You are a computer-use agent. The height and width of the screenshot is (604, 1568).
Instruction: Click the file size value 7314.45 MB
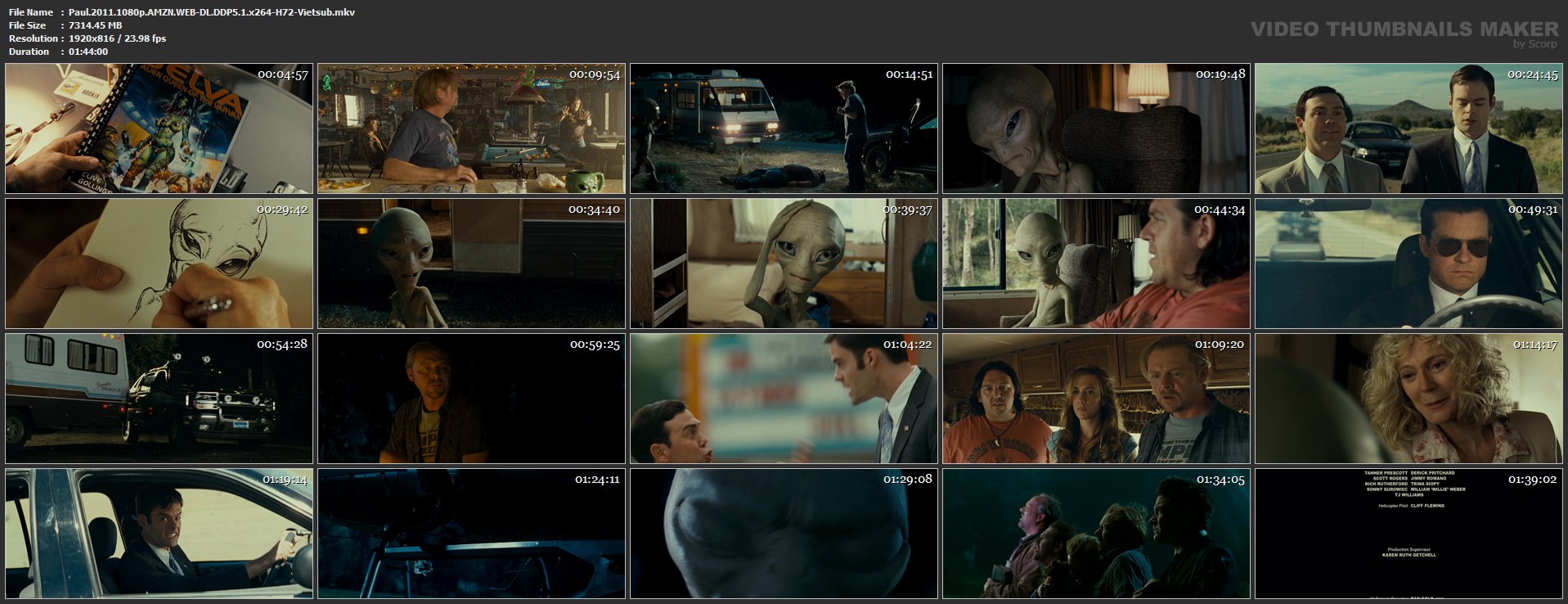tap(95, 25)
